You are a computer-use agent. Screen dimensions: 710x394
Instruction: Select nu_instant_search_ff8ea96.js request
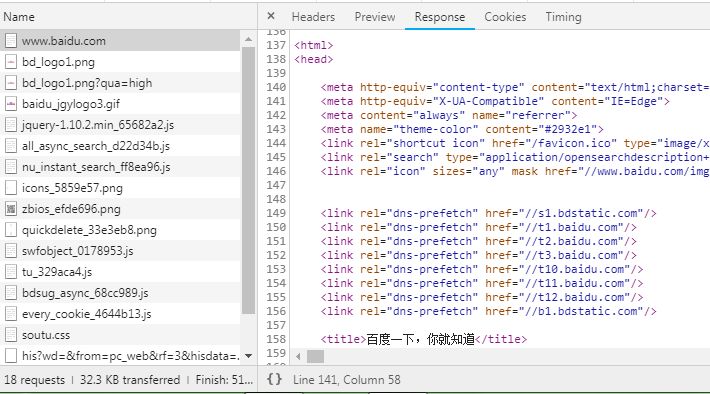(x=120, y=167)
